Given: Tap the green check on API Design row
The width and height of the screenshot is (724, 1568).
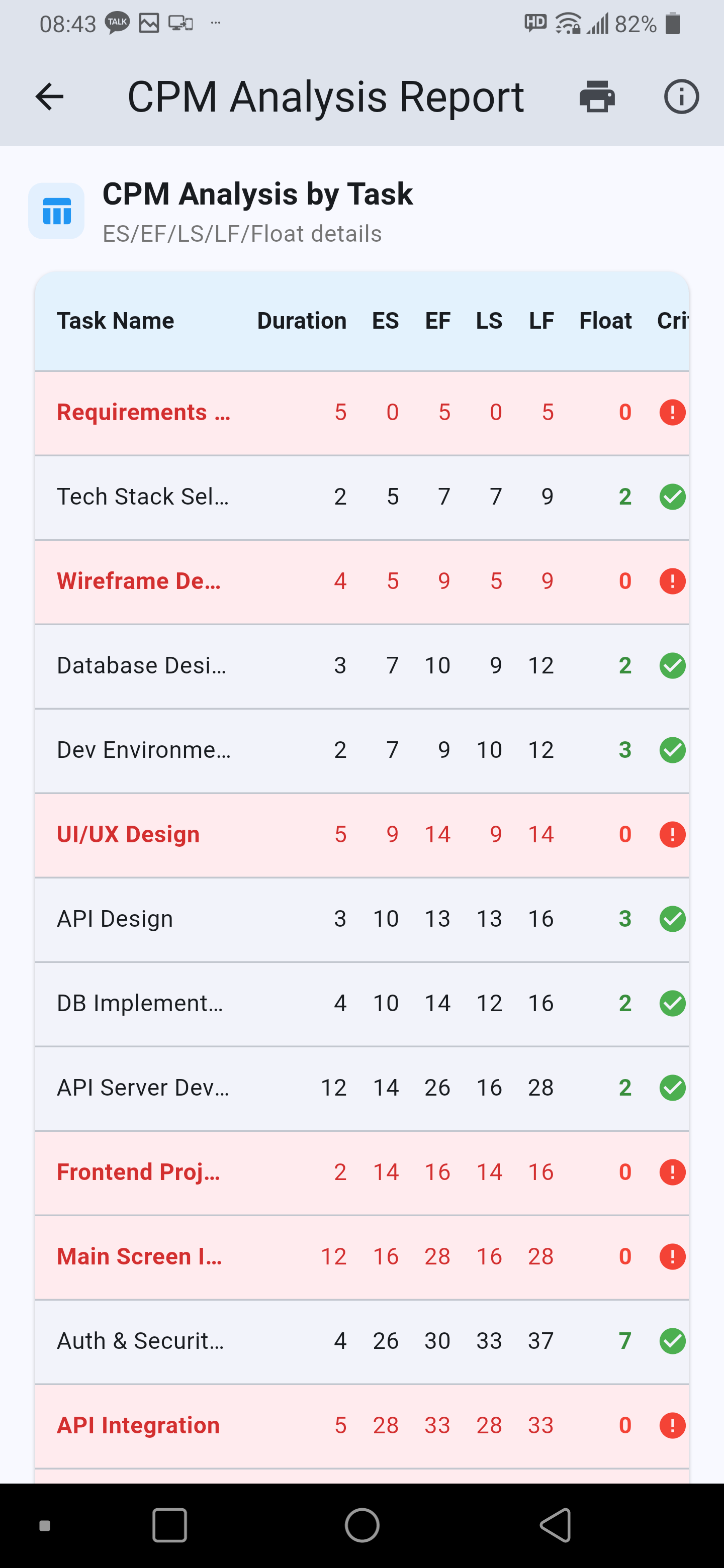Looking at the screenshot, I should click(x=672, y=919).
